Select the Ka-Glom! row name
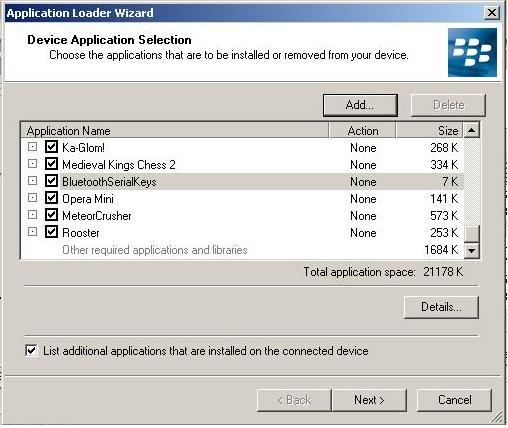The image size is (508, 428). point(83,148)
